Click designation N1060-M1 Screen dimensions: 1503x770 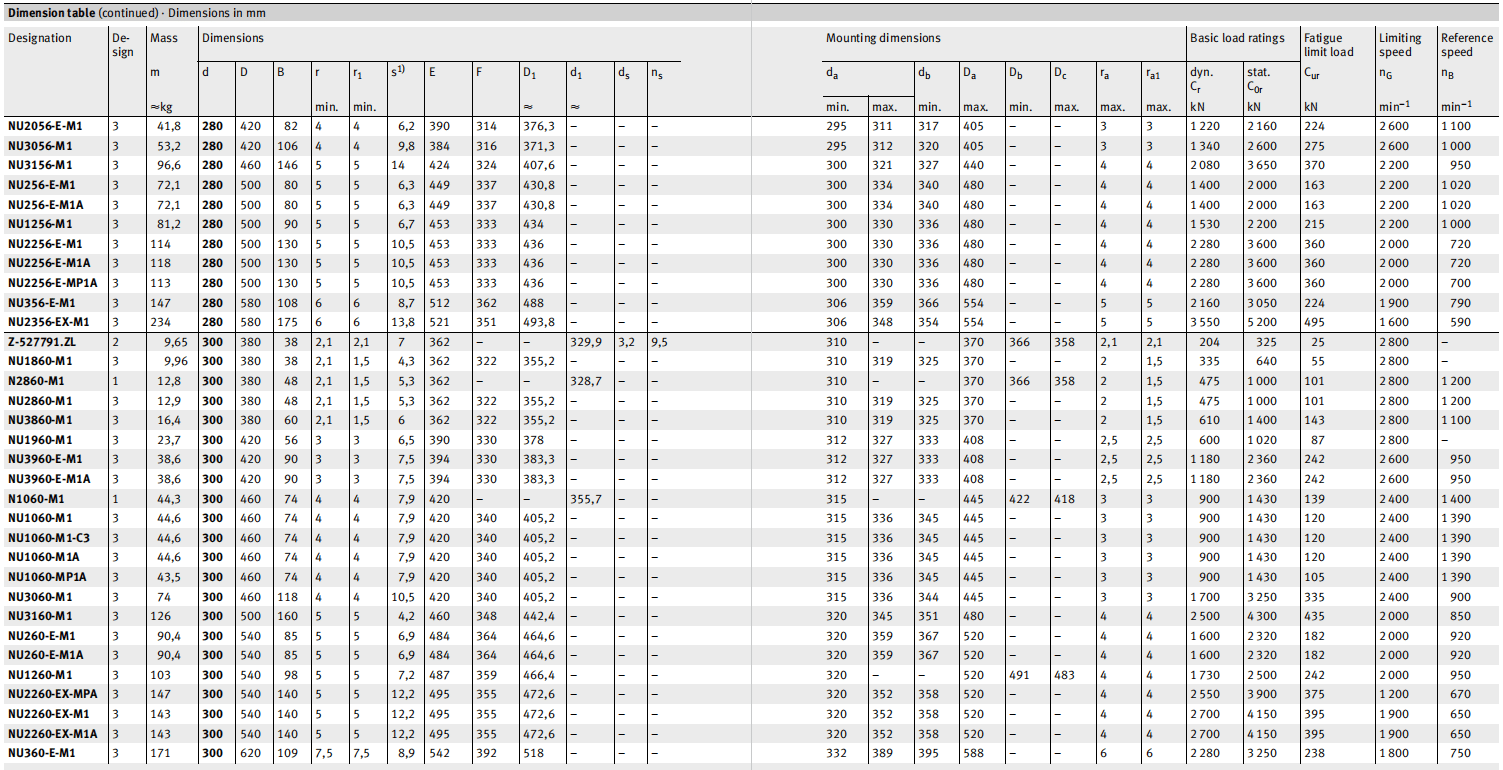click(x=36, y=498)
